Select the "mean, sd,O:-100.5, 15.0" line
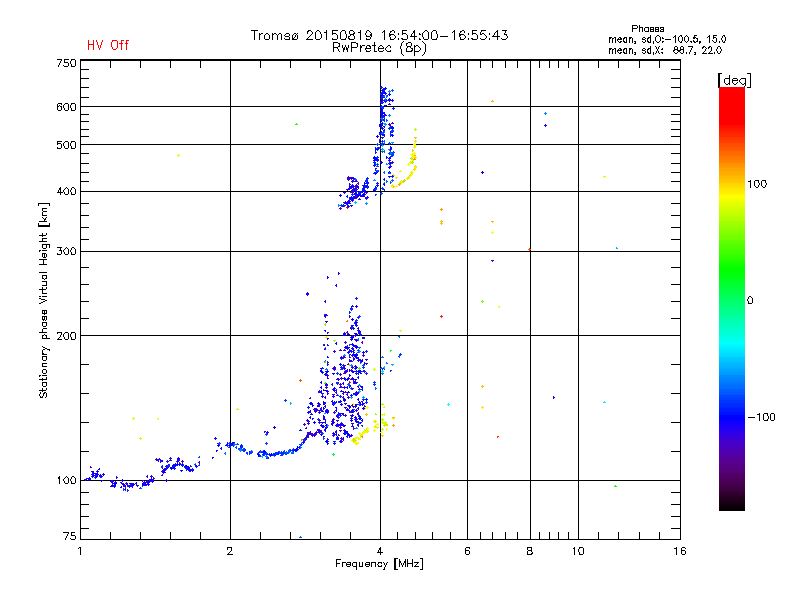 point(667,39)
